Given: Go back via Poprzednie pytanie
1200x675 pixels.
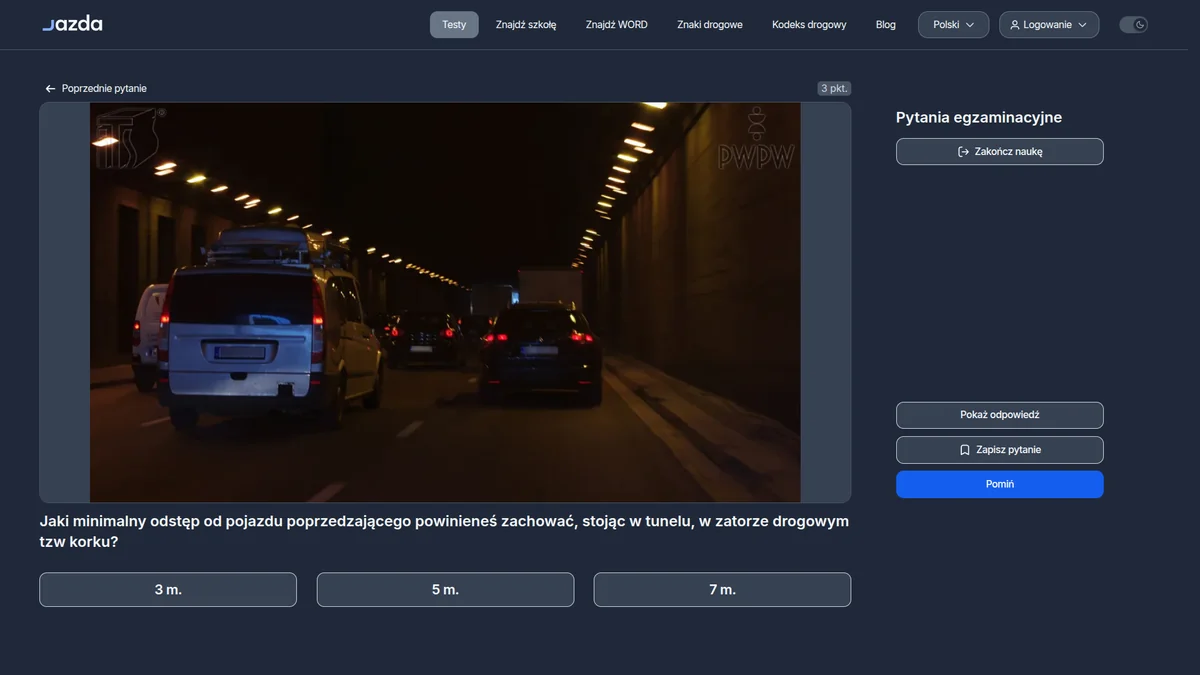Looking at the screenshot, I should (96, 88).
